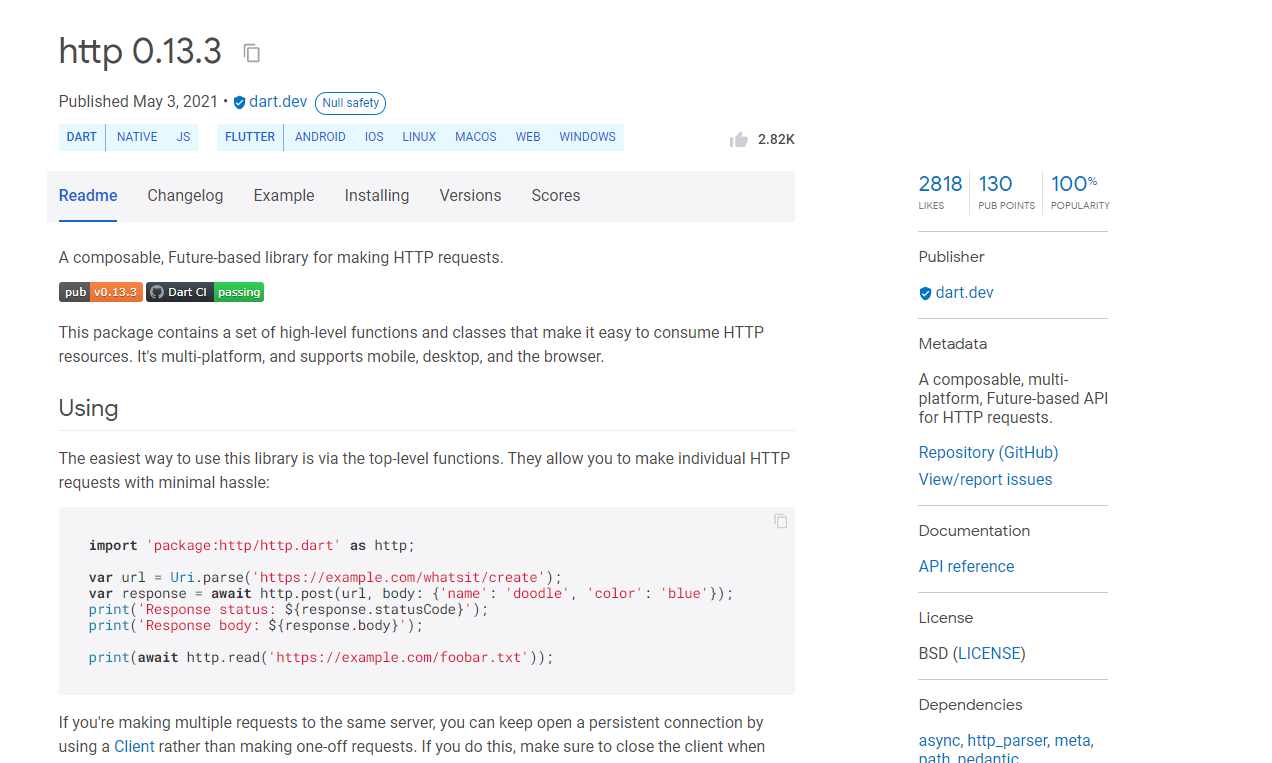1272x763 pixels.
Task: Open the API reference link
Action: tap(966, 567)
